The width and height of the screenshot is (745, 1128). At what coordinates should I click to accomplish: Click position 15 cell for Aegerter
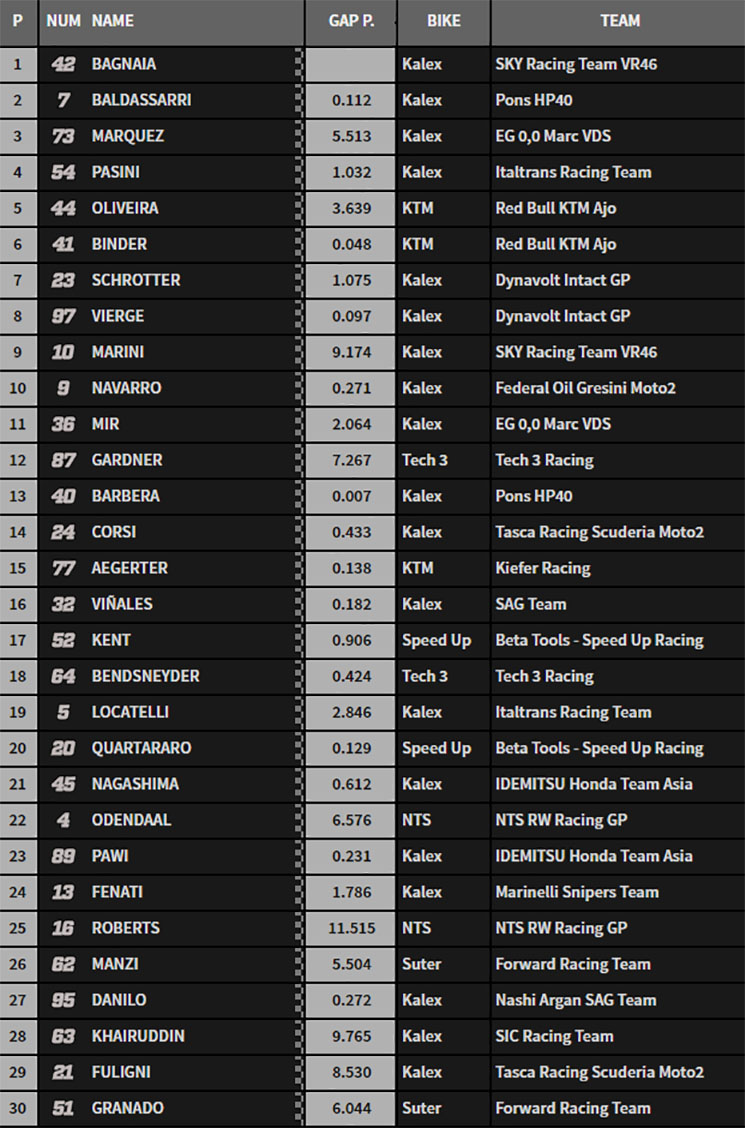[18, 568]
